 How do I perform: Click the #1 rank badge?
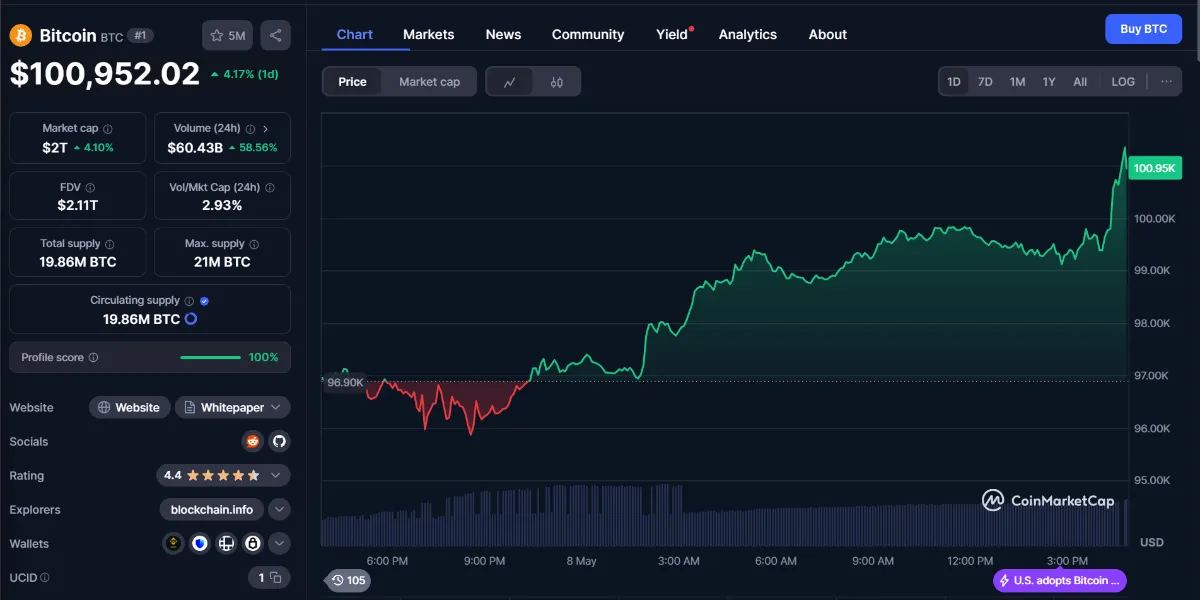coord(141,36)
